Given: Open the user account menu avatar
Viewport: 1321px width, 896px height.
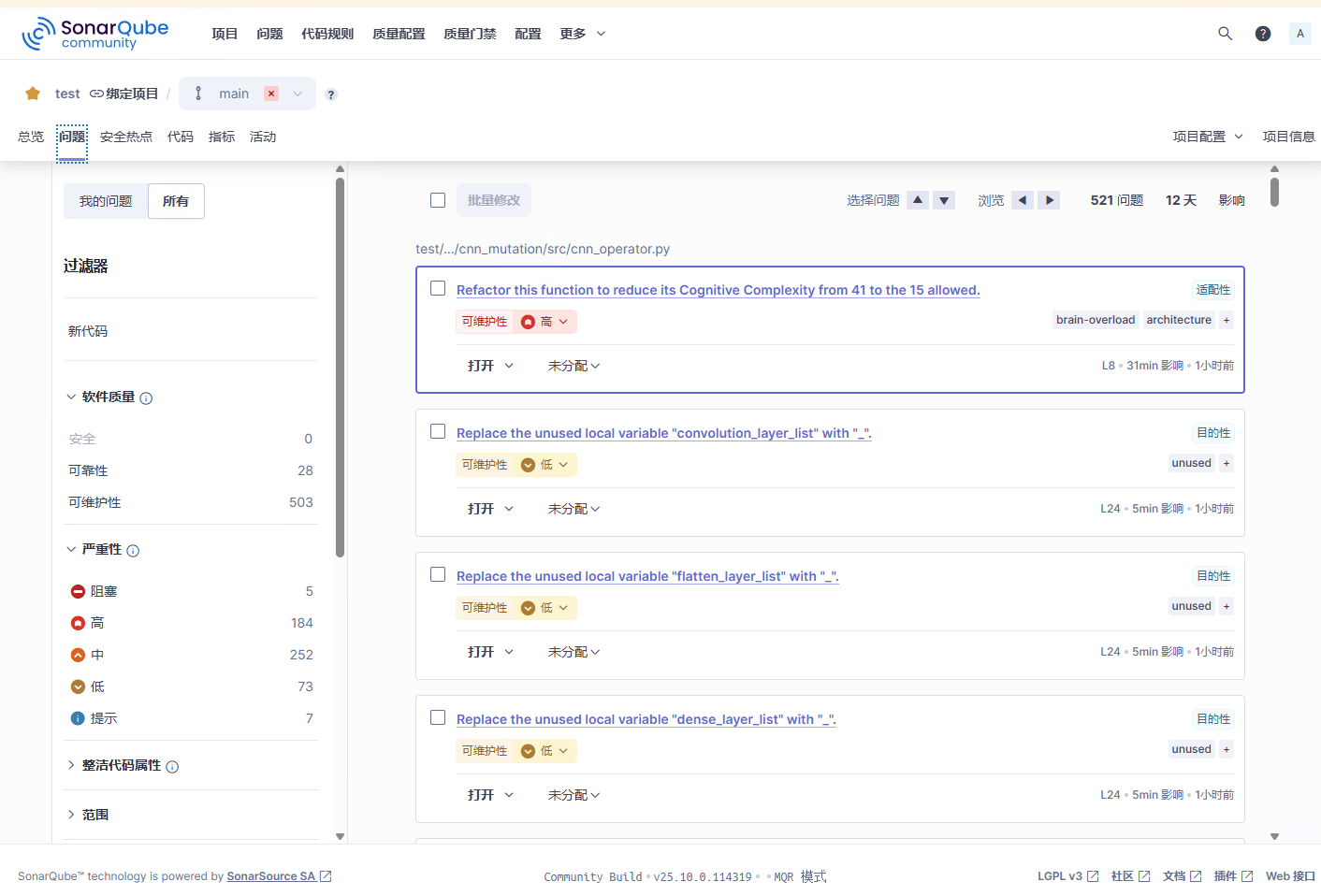Looking at the screenshot, I should (x=1300, y=33).
